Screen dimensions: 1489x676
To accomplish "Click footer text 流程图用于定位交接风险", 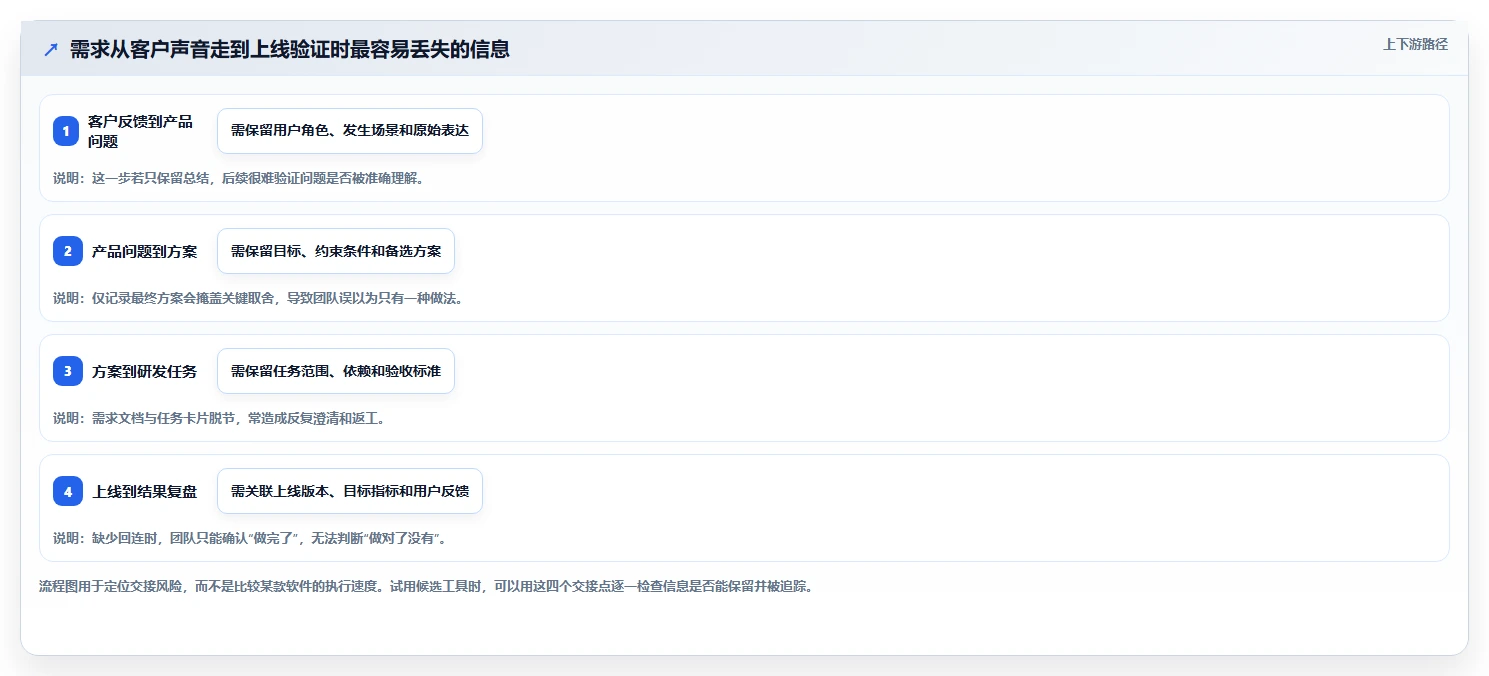I will tap(426, 586).
